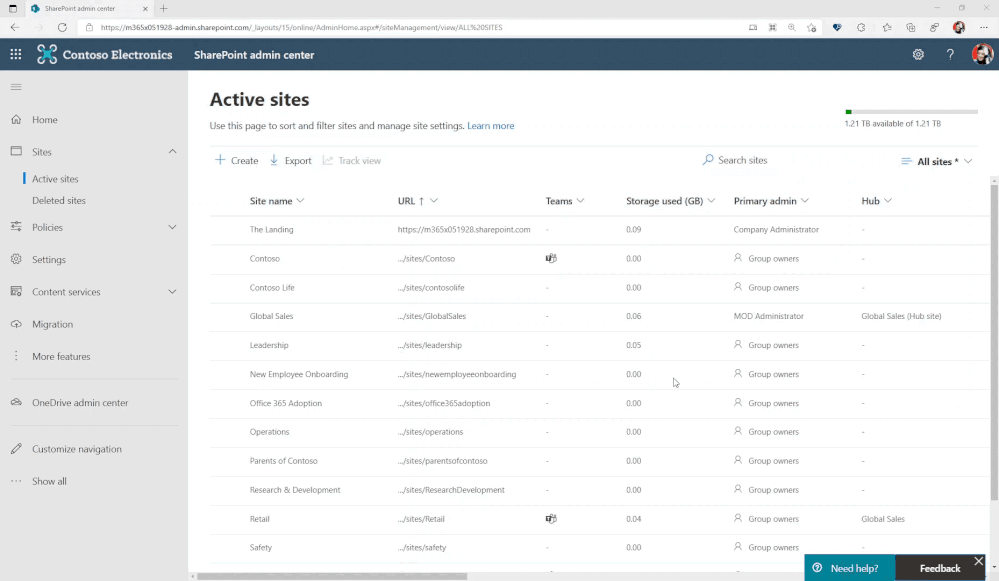The width and height of the screenshot is (999, 581).
Task: Click the browser refresh button
Action: tap(62, 27)
